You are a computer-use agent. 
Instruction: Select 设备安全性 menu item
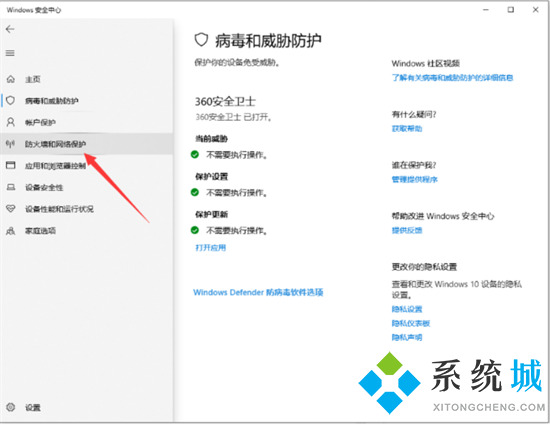87,187
